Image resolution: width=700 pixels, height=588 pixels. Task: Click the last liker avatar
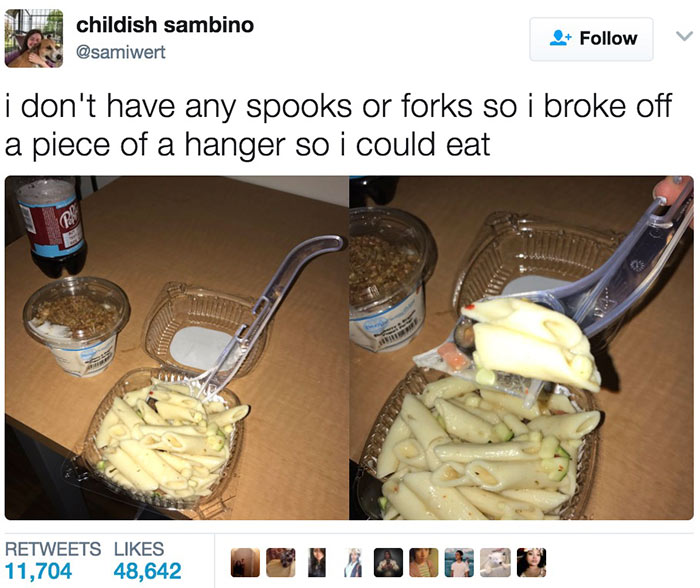pos(531,563)
